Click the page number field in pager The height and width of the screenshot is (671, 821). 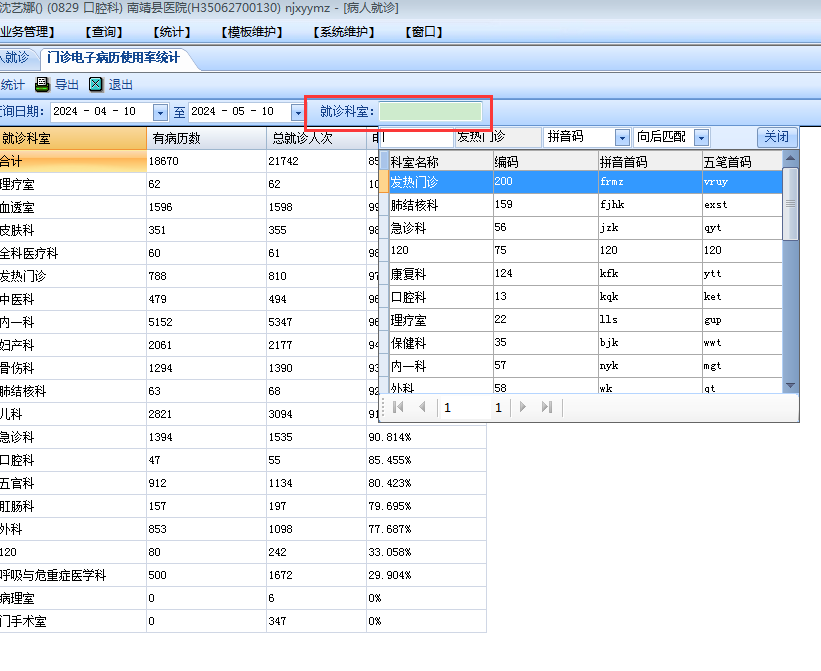[x=464, y=407]
